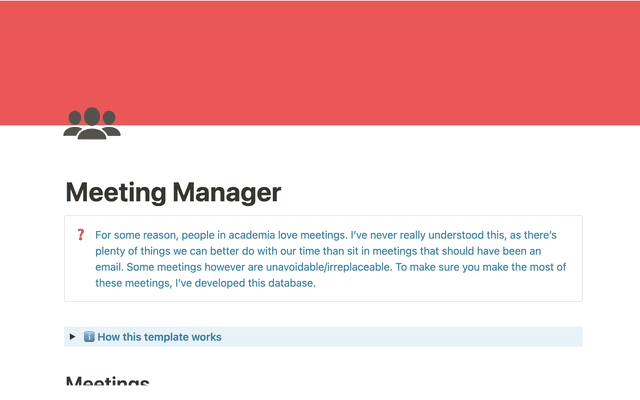Click the word "database" ending the callout
Screen dimensions: 640x400
coord(286,283)
